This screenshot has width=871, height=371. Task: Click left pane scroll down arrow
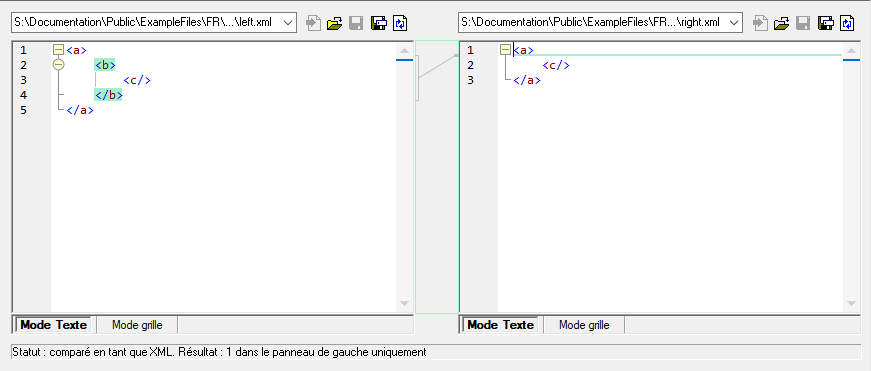point(404,303)
